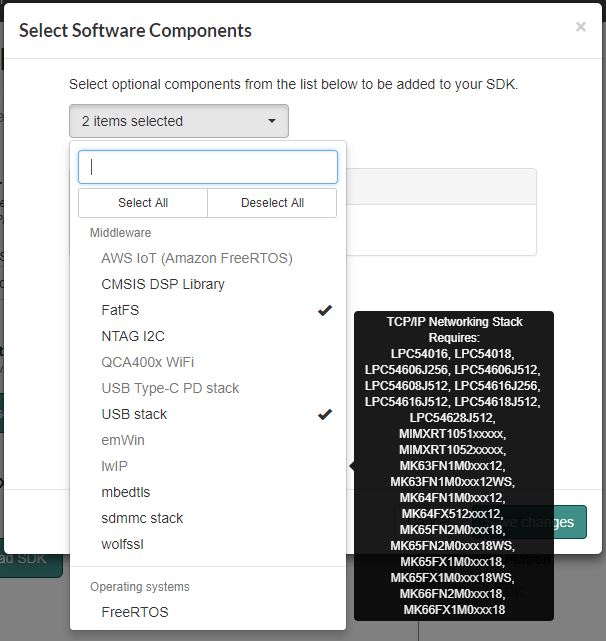Screen dimensions: 606x641
Task: Click the lwIP list item
Action: [x=115, y=466]
